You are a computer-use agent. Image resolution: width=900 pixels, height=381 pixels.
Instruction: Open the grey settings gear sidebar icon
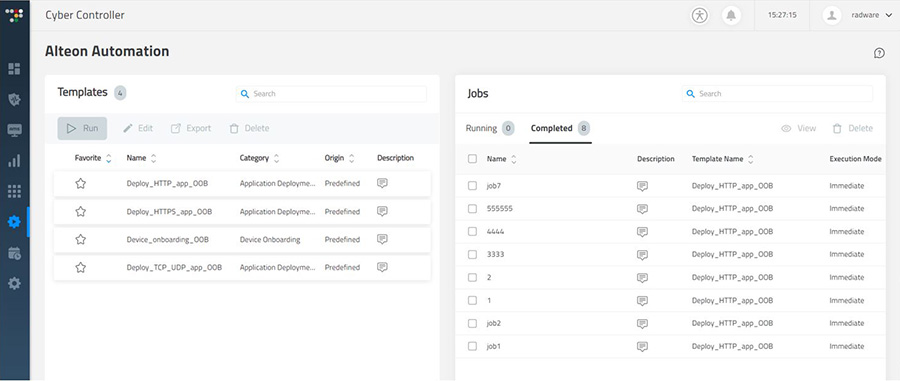14,283
